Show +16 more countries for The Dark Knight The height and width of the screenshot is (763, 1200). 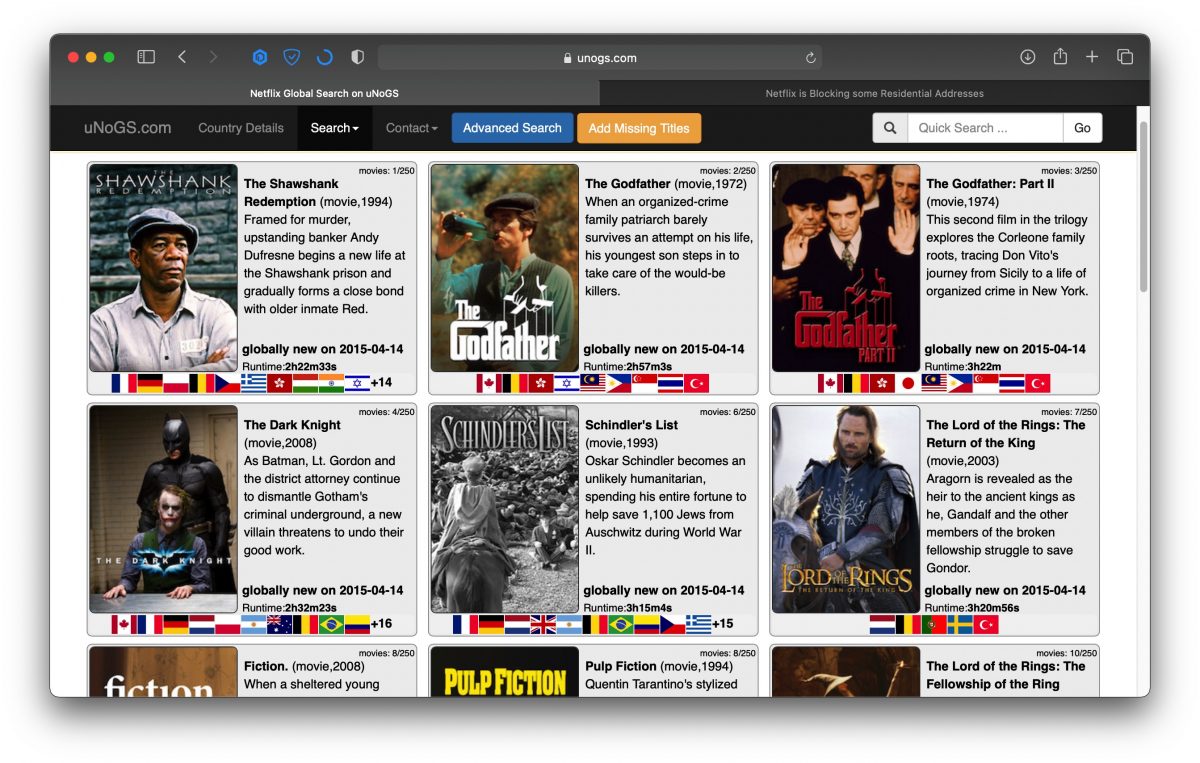point(382,624)
